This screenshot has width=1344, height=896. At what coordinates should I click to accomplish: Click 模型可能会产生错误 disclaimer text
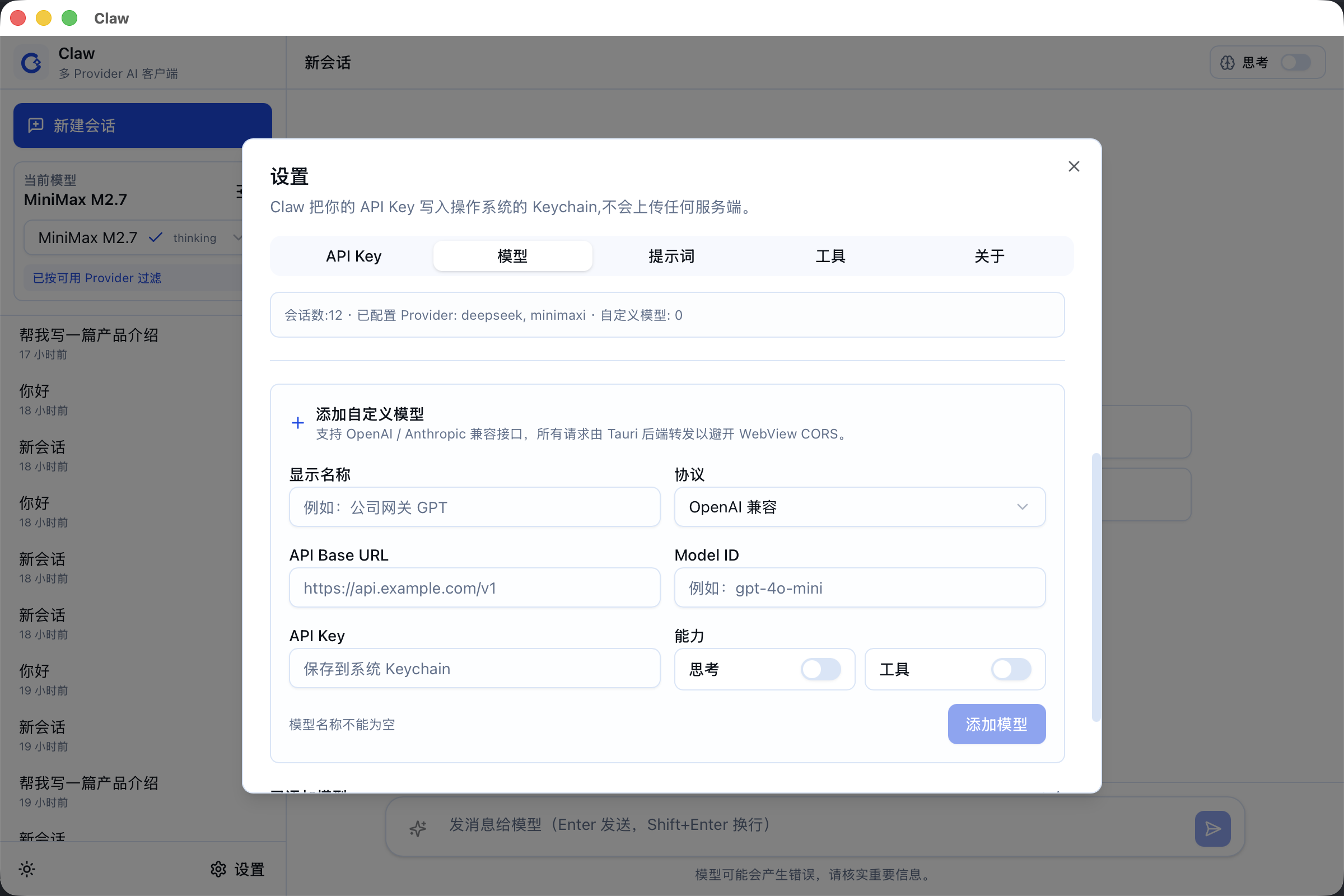pyautogui.click(x=814, y=874)
